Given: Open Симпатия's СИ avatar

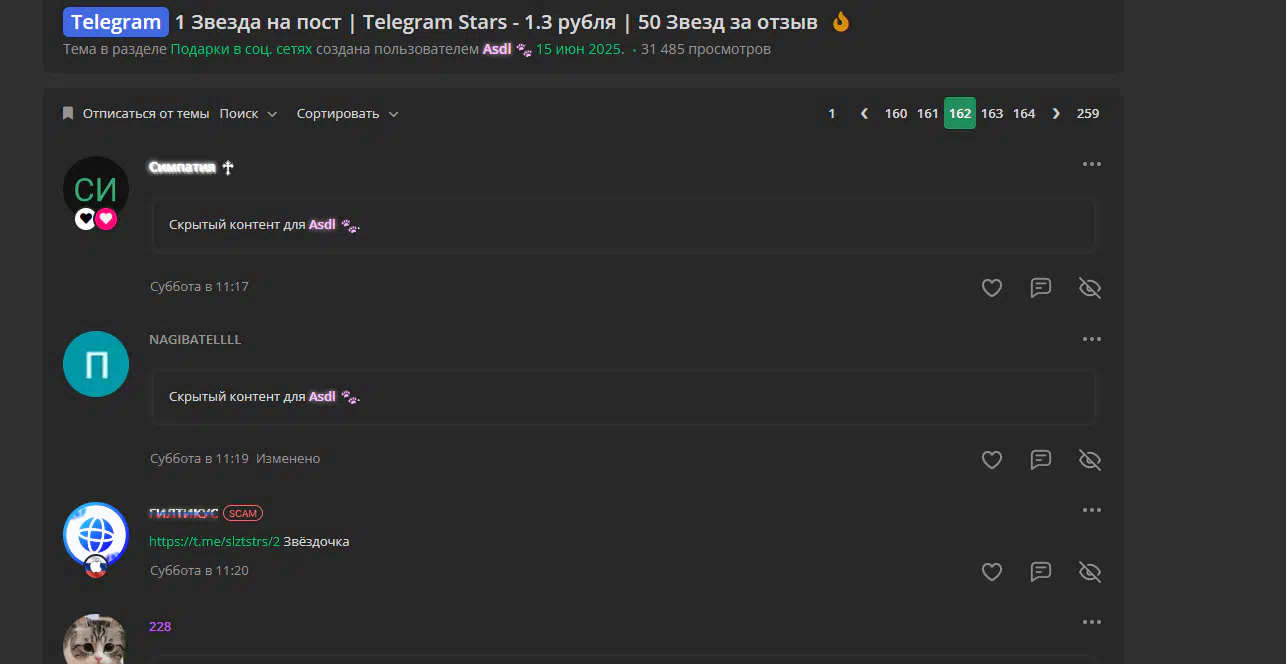Looking at the screenshot, I should [x=96, y=189].
